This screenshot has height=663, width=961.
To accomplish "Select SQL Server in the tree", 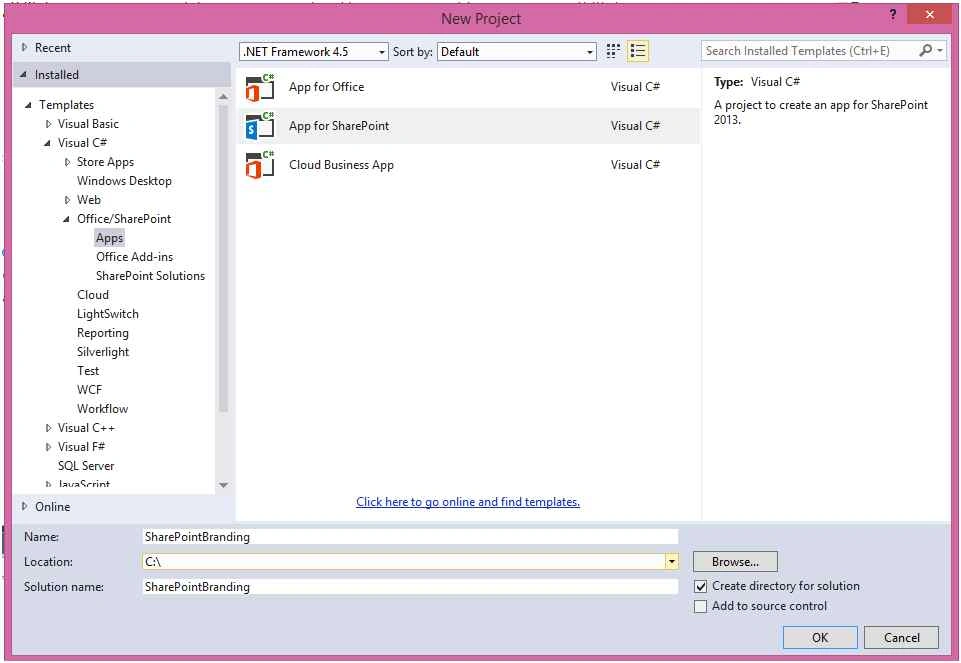I will tap(86, 466).
